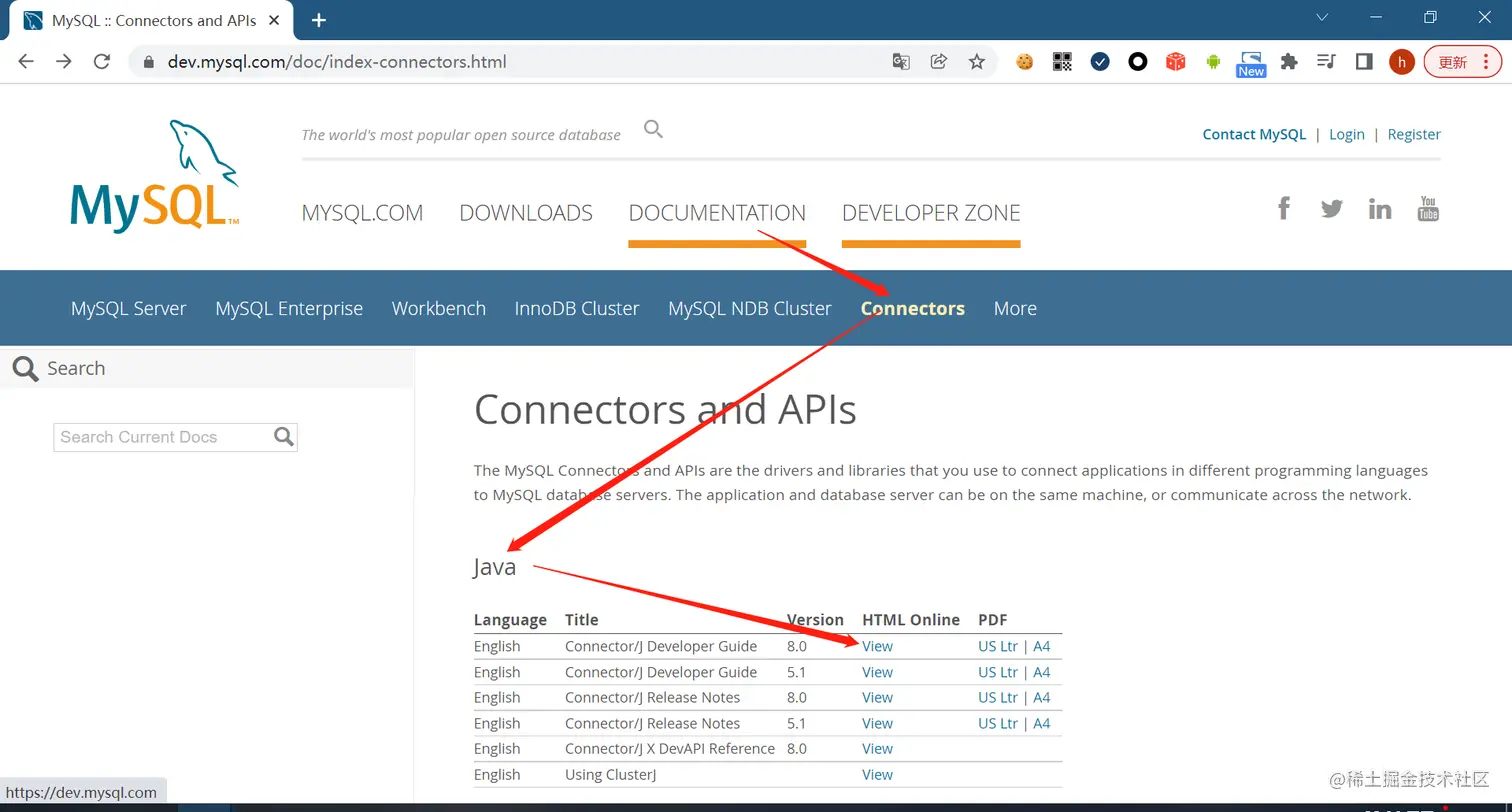View the Using ClusterJ document
The width and height of the screenshot is (1512, 812).
click(877, 774)
